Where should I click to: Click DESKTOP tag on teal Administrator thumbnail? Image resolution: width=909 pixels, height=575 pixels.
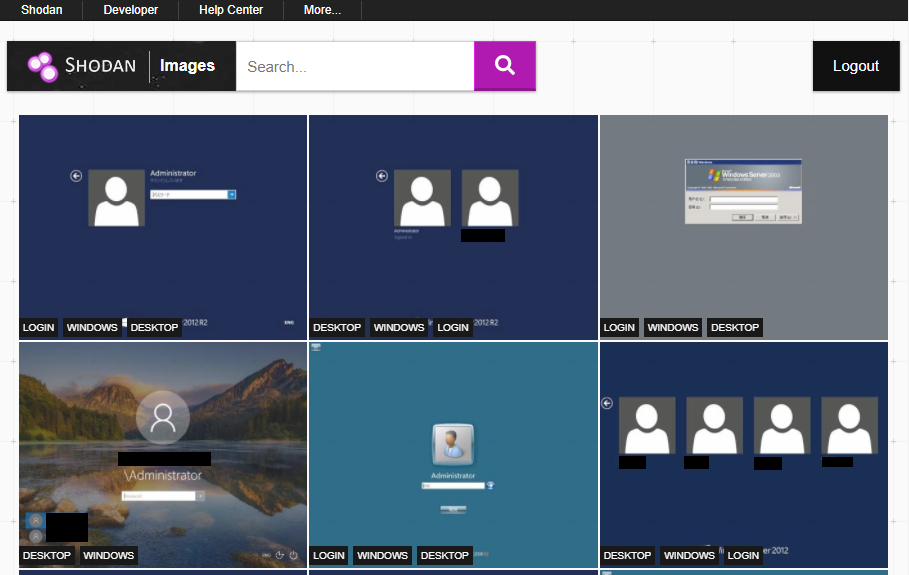click(445, 555)
